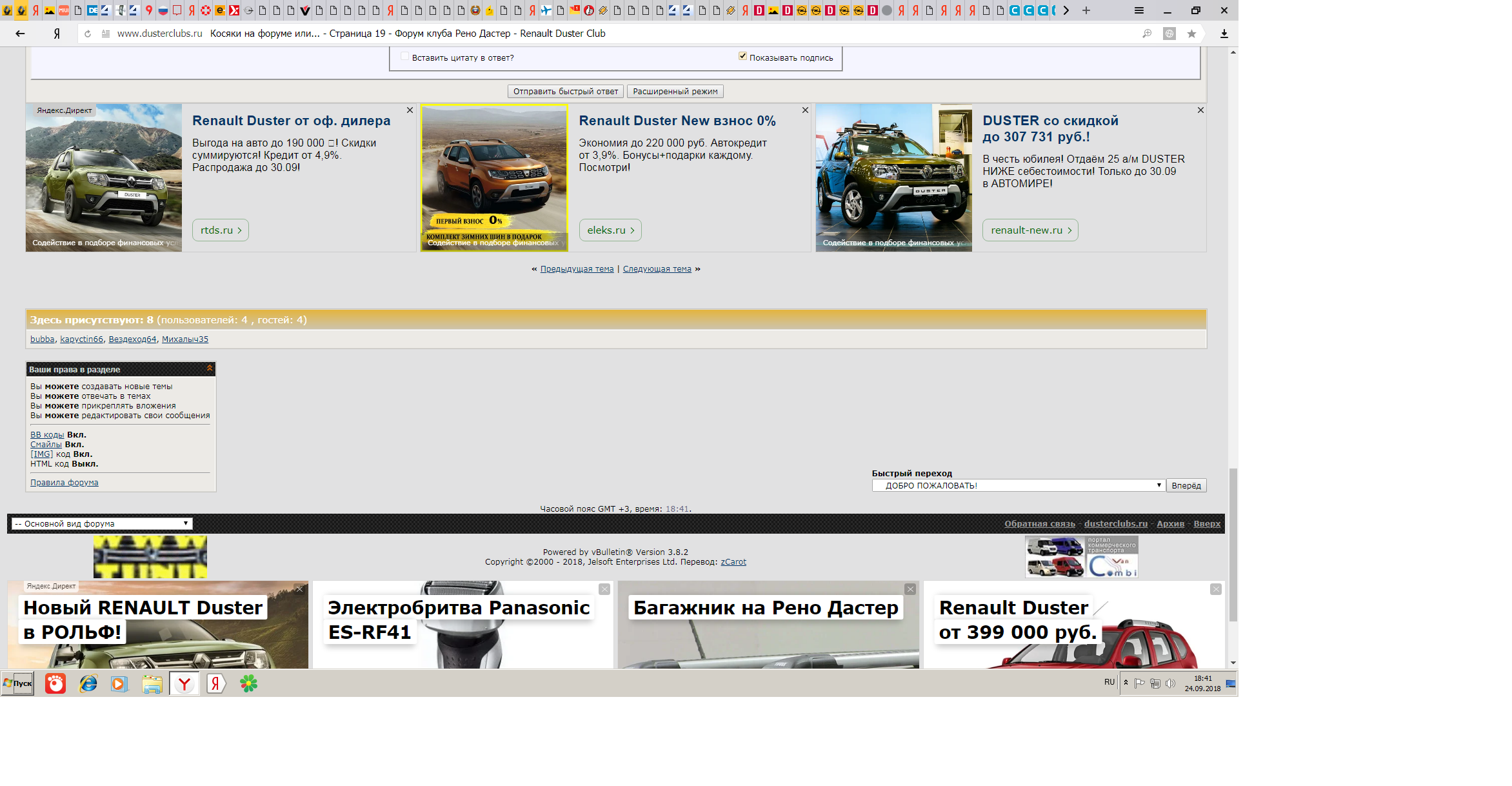
Task: Open Смайлы link
Action: point(46,445)
